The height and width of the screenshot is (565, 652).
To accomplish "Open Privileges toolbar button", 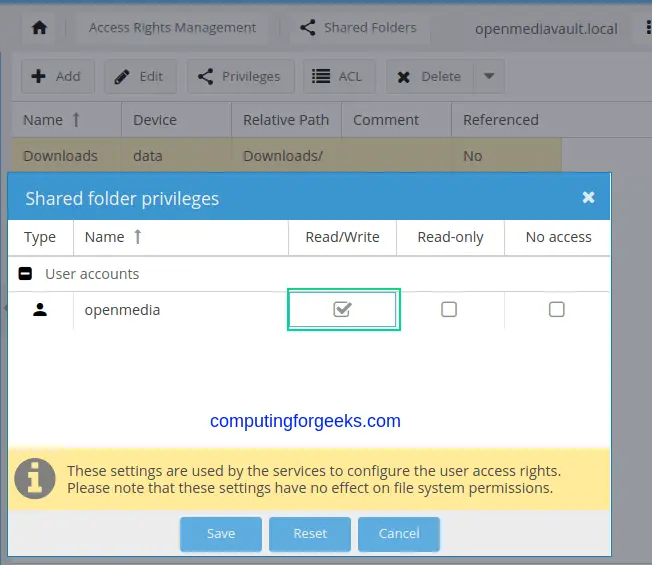I will 240,76.
